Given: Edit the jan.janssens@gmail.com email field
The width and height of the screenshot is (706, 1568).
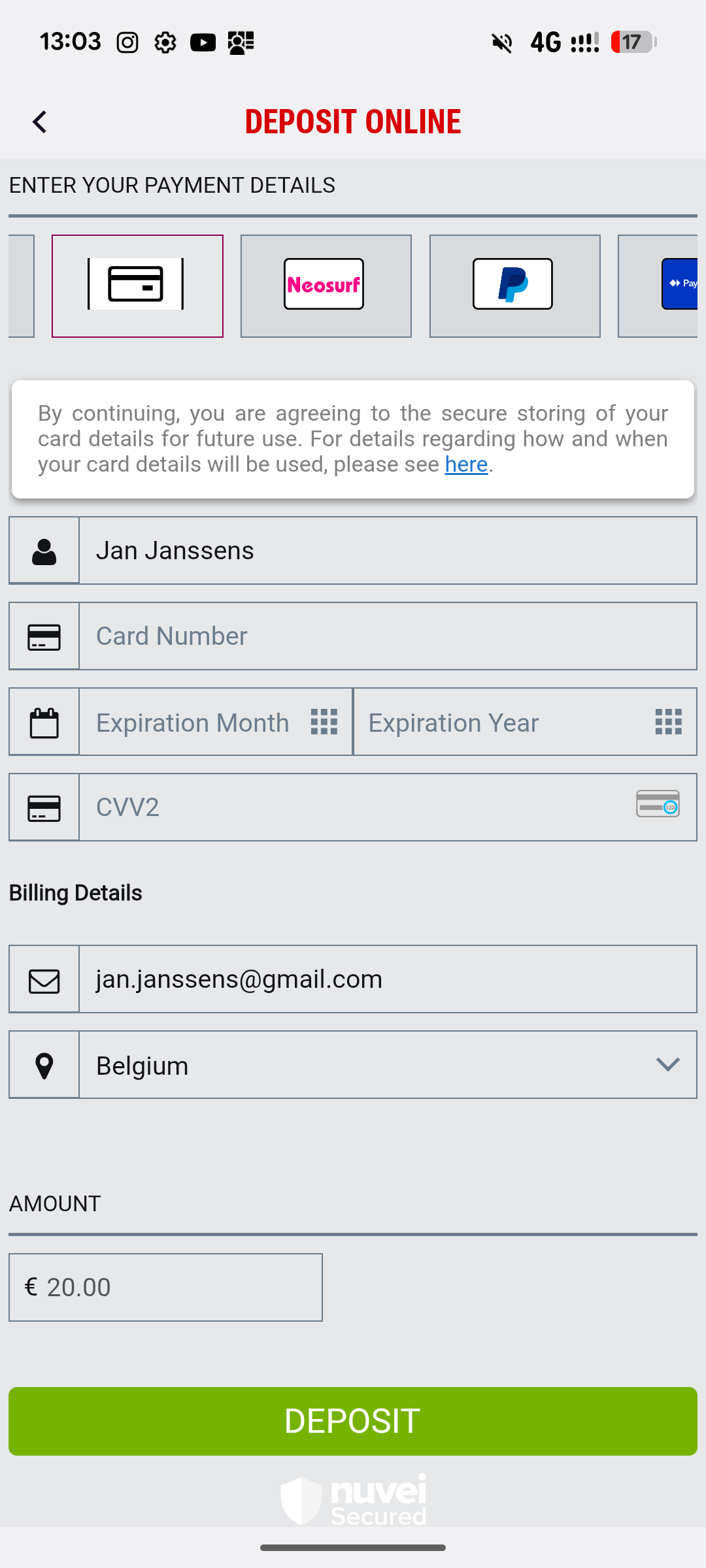Looking at the screenshot, I should coord(387,980).
